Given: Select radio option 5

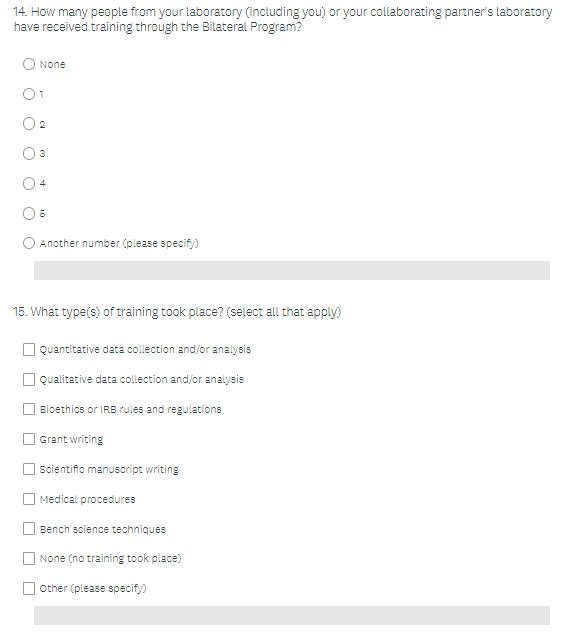Looking at the screenshot, I should coord(29,214).
